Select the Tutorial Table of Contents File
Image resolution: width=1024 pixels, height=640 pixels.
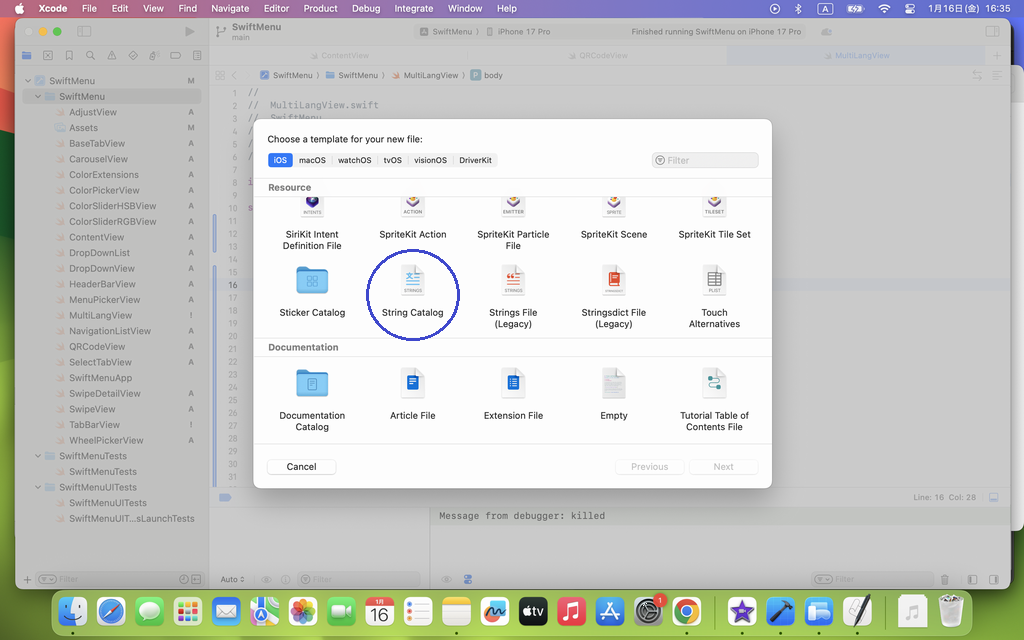[x=714, y=384]
